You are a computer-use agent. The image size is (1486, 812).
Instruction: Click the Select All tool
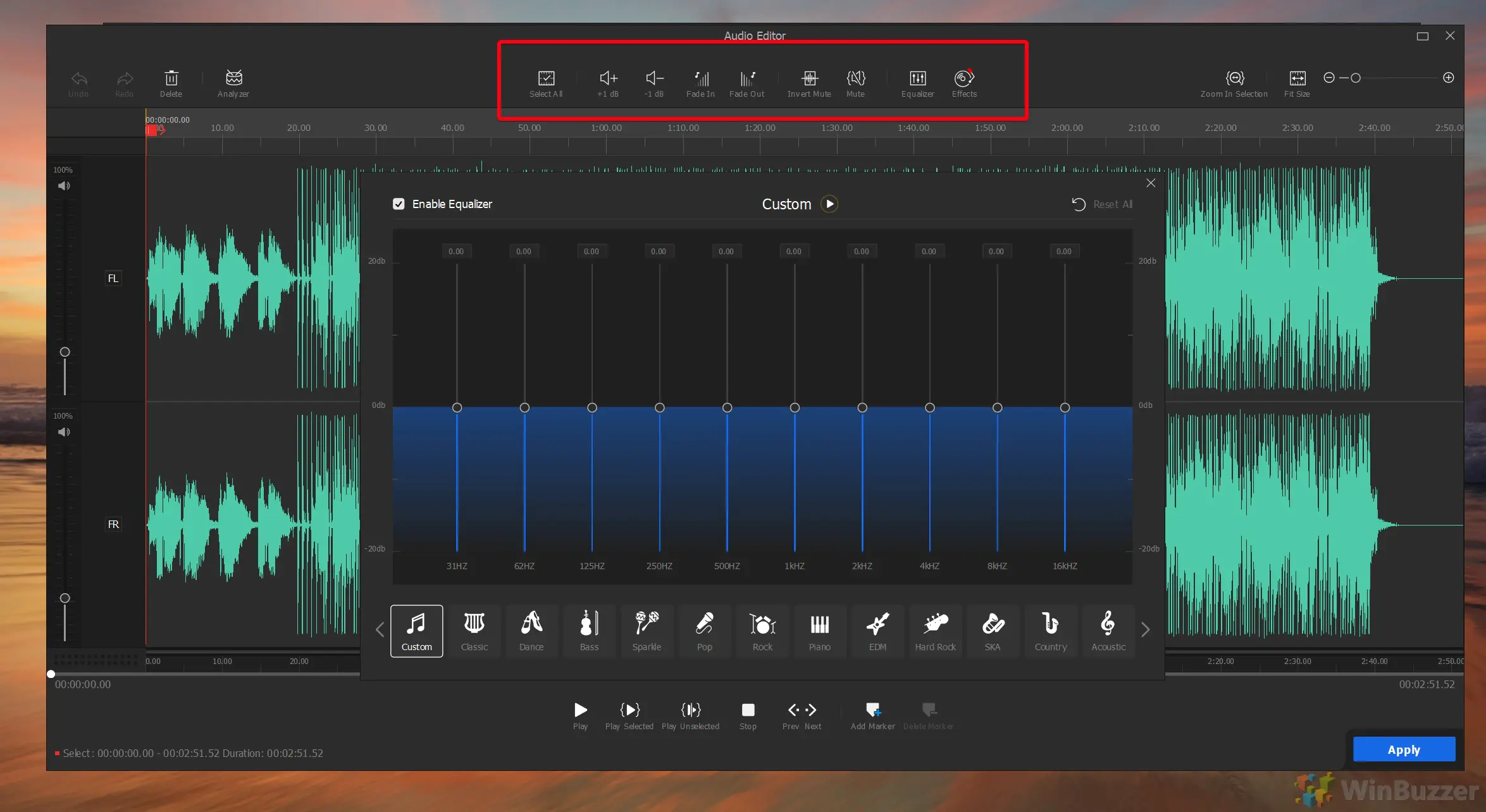[545, 83]
